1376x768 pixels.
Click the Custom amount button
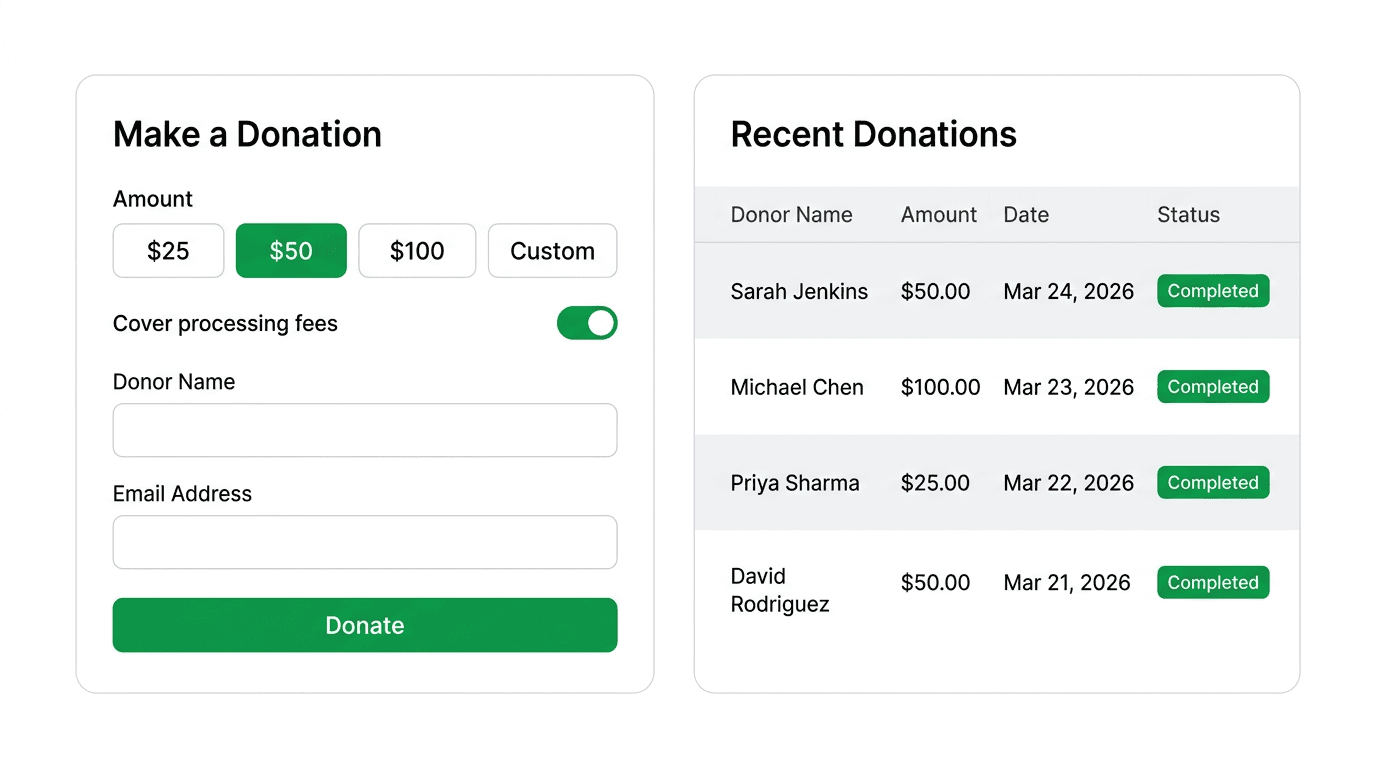click(552, 251)
